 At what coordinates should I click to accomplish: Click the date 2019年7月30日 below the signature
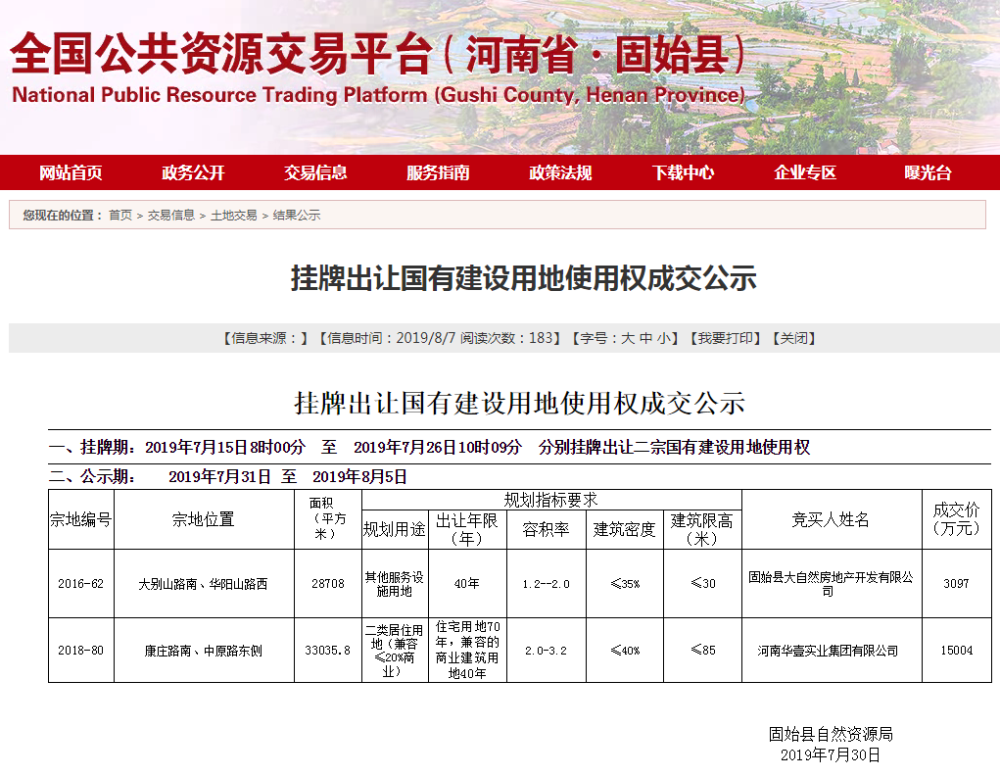click(830, 755)
